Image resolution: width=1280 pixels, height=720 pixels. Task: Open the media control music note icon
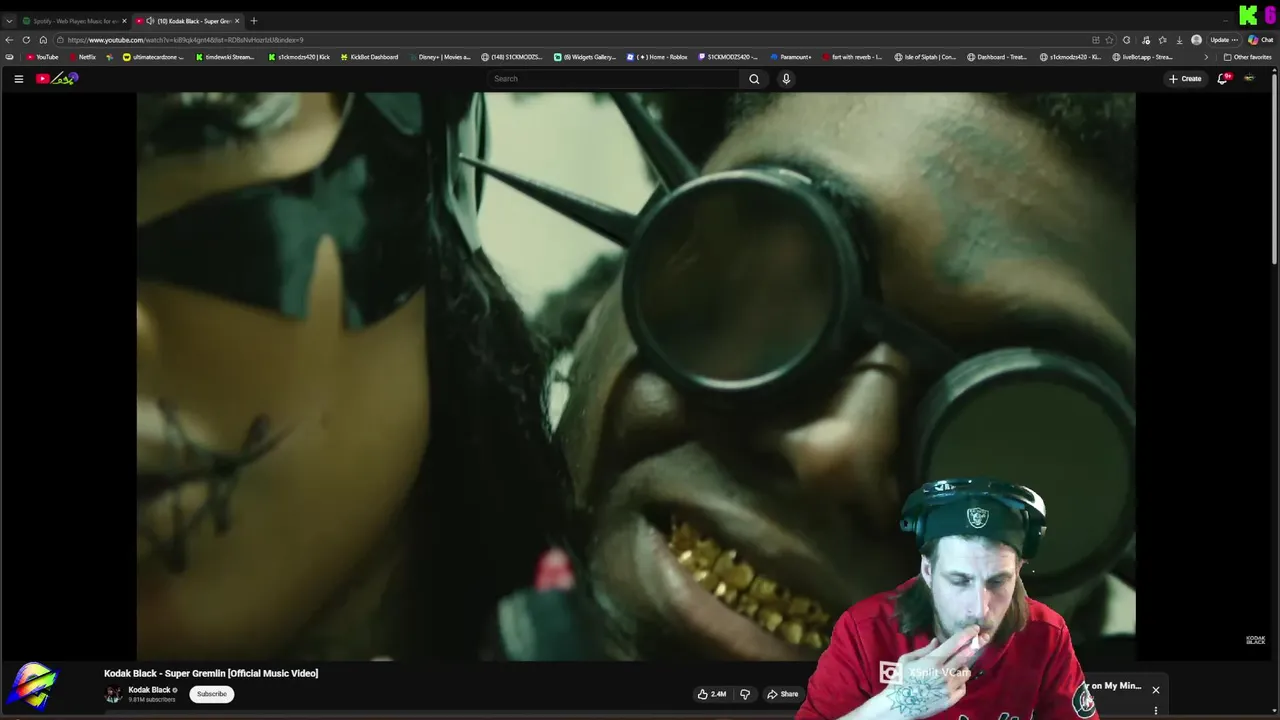coord(1144,40)
